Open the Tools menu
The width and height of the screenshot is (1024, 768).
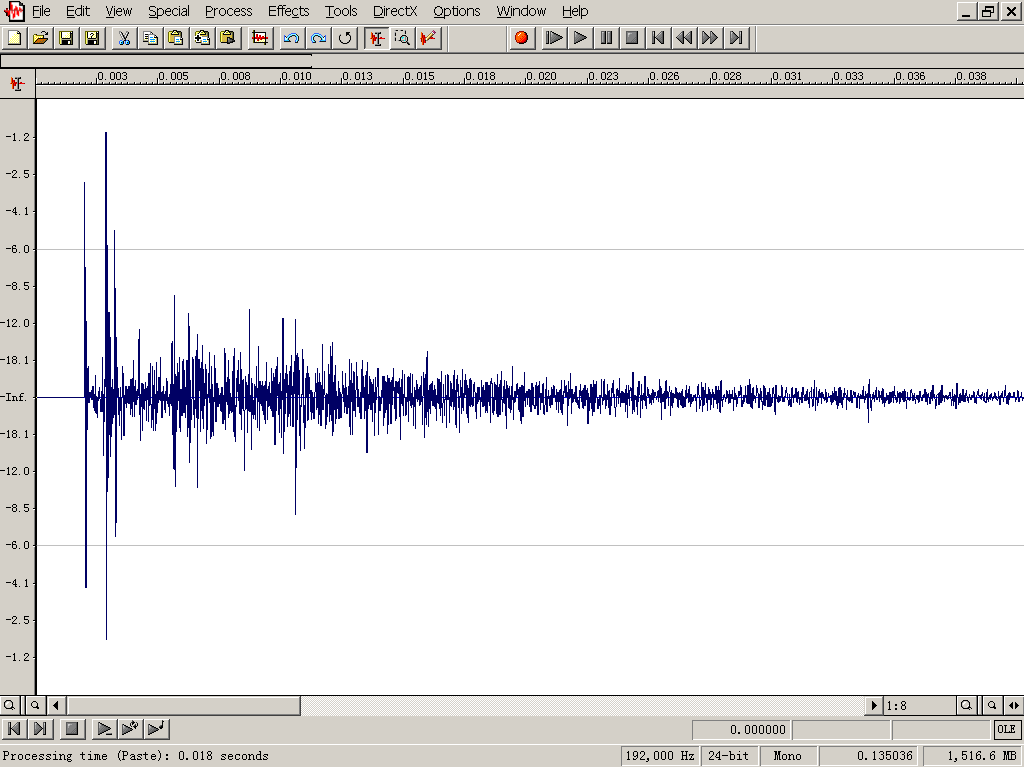click(341, 11)
